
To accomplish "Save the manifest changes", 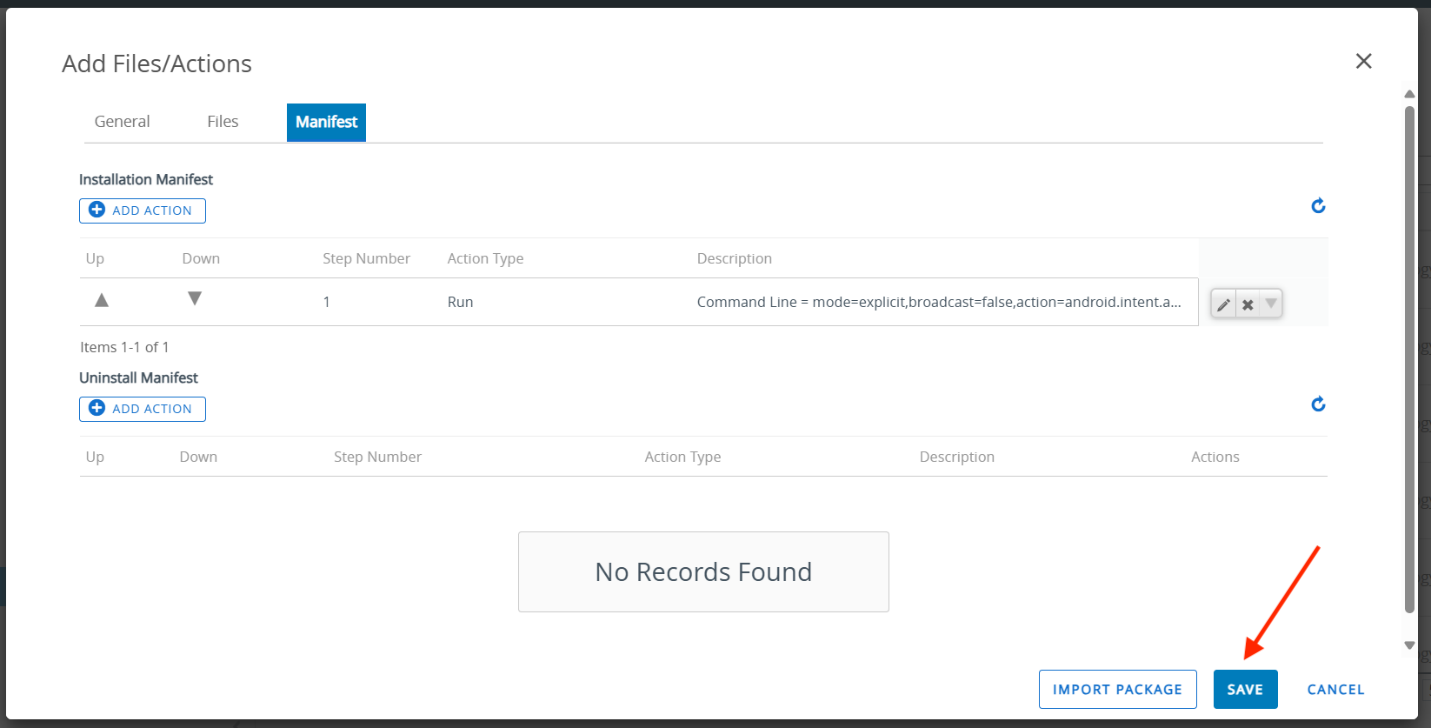I will point(1245,689).
